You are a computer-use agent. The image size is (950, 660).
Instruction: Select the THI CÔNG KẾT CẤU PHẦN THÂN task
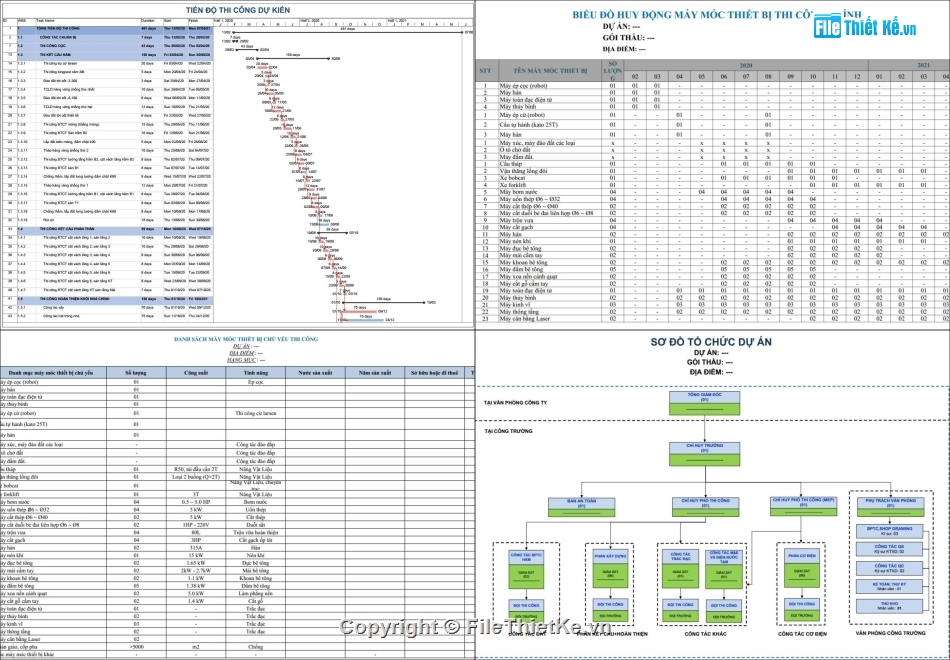click(107, 229)
